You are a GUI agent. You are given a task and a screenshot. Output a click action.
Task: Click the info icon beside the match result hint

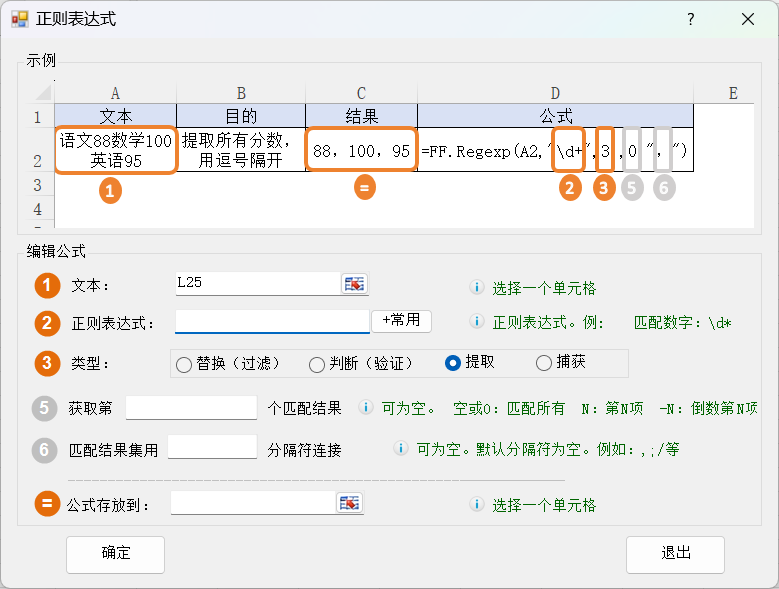coord(366,408)
